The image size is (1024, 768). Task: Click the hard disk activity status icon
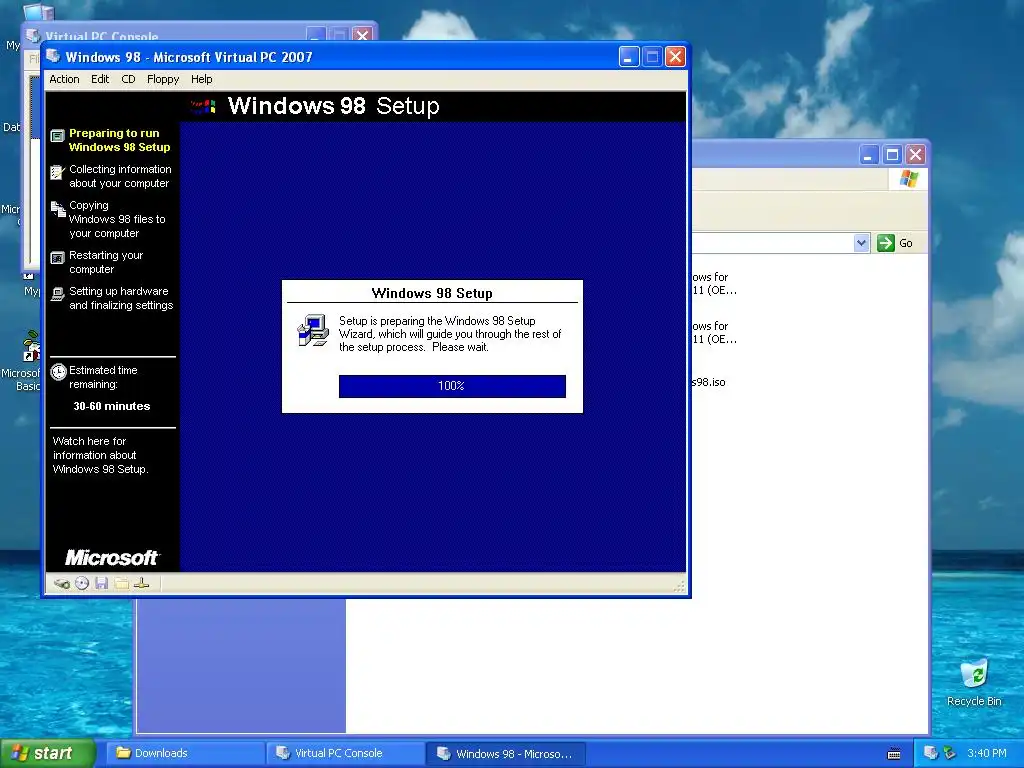pos(62,583)
